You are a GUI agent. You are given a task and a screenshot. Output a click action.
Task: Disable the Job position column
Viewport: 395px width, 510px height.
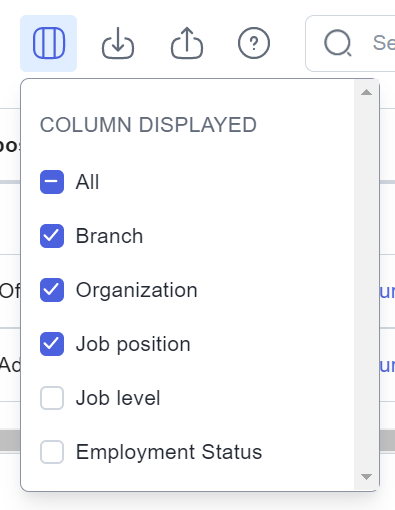[52, 344]
